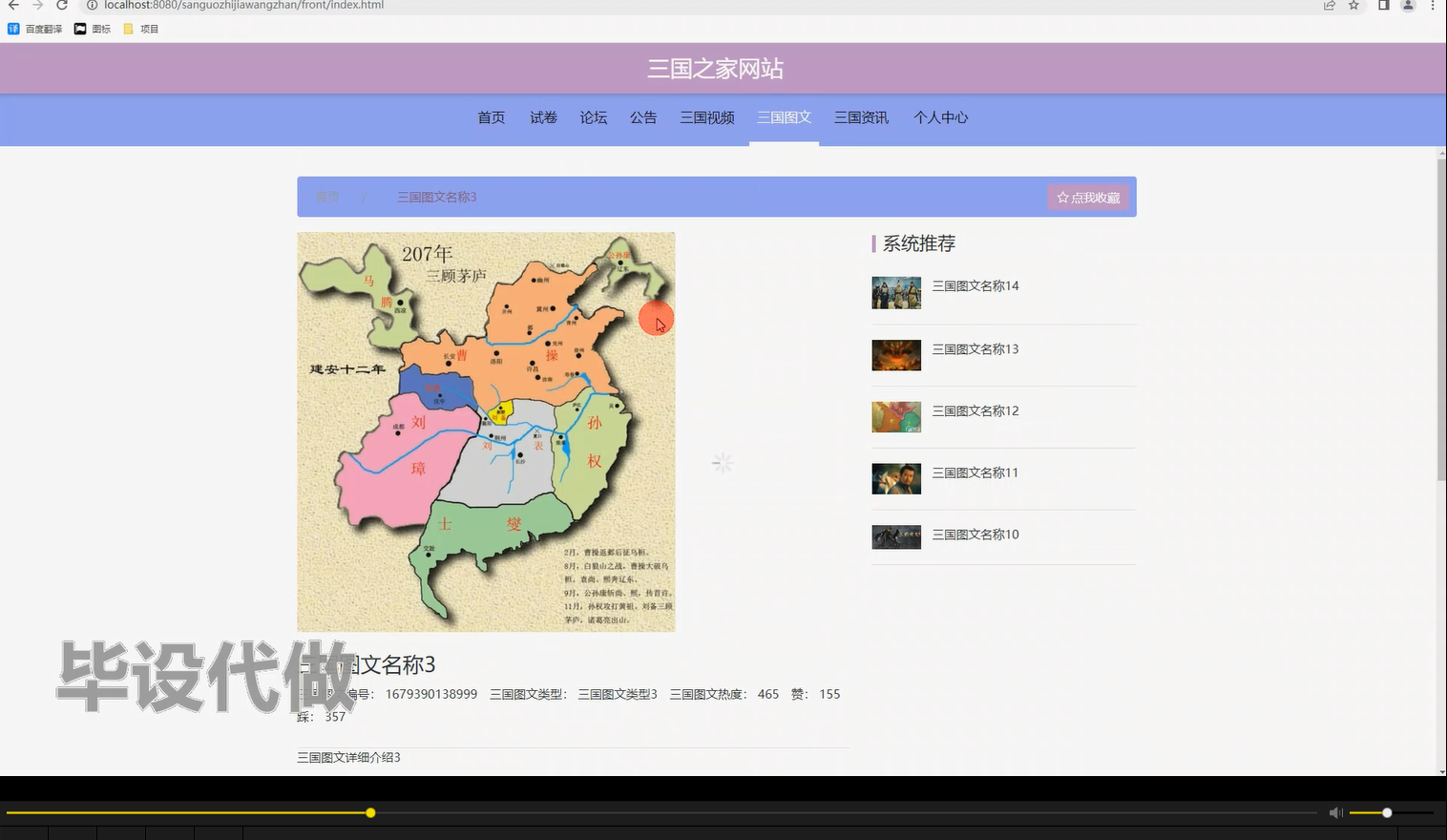Click the star icon inside the collect button
Screen dimensions: 1447x840
[x=1062, y=197]
